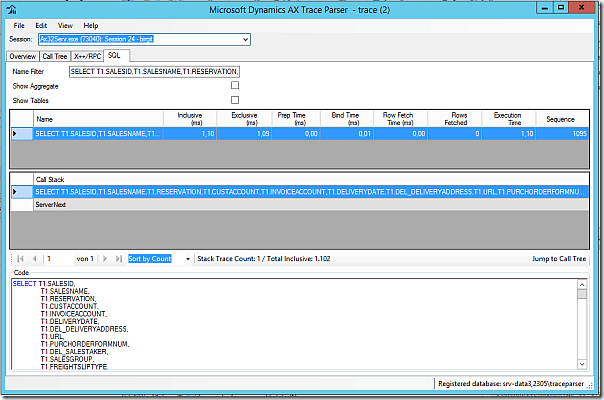Select the SQL grid row header arrow
604x400 pixels.
coord(22,134)
